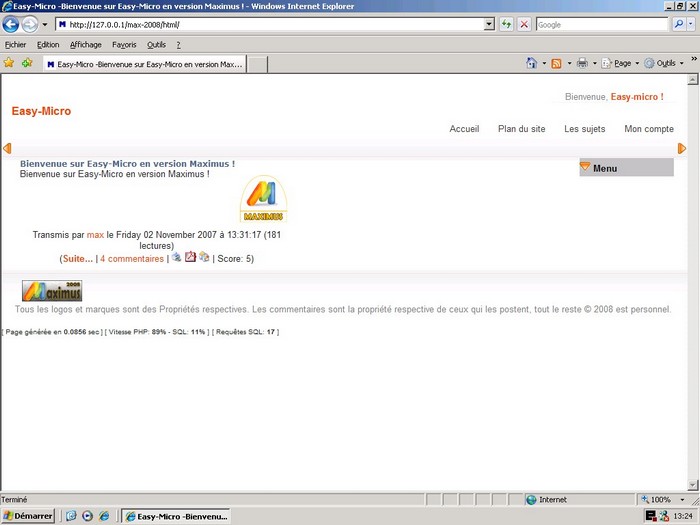Click the Suite... read more link
The height and width of the screenshot is (525, 700).
click(78, 259)
